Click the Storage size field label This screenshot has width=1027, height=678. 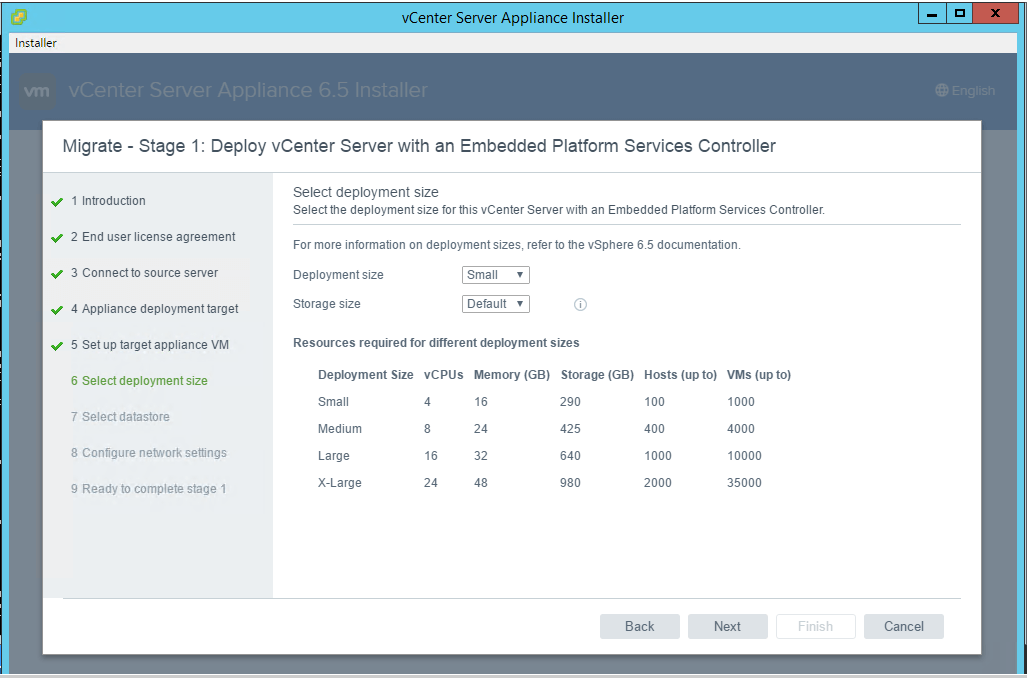(327, 303)
